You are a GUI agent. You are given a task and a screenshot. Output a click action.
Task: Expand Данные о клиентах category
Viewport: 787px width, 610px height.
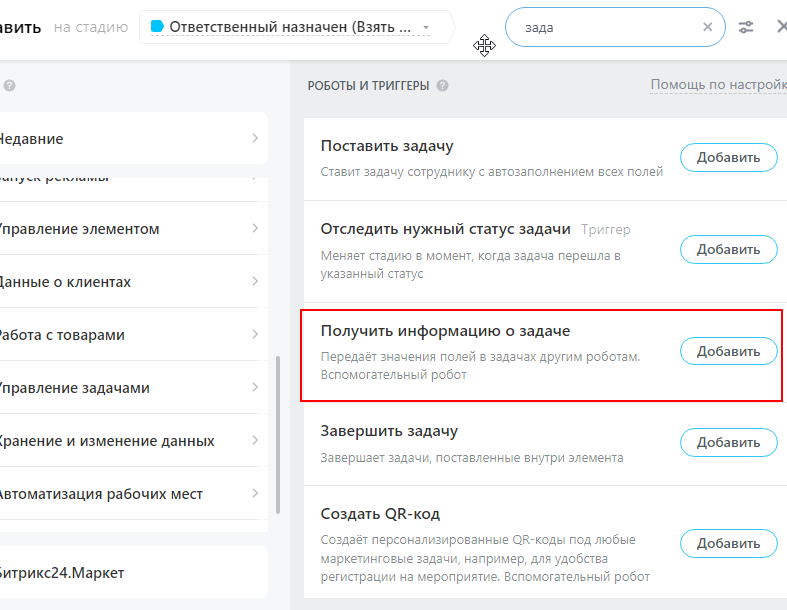click(130, 282)
